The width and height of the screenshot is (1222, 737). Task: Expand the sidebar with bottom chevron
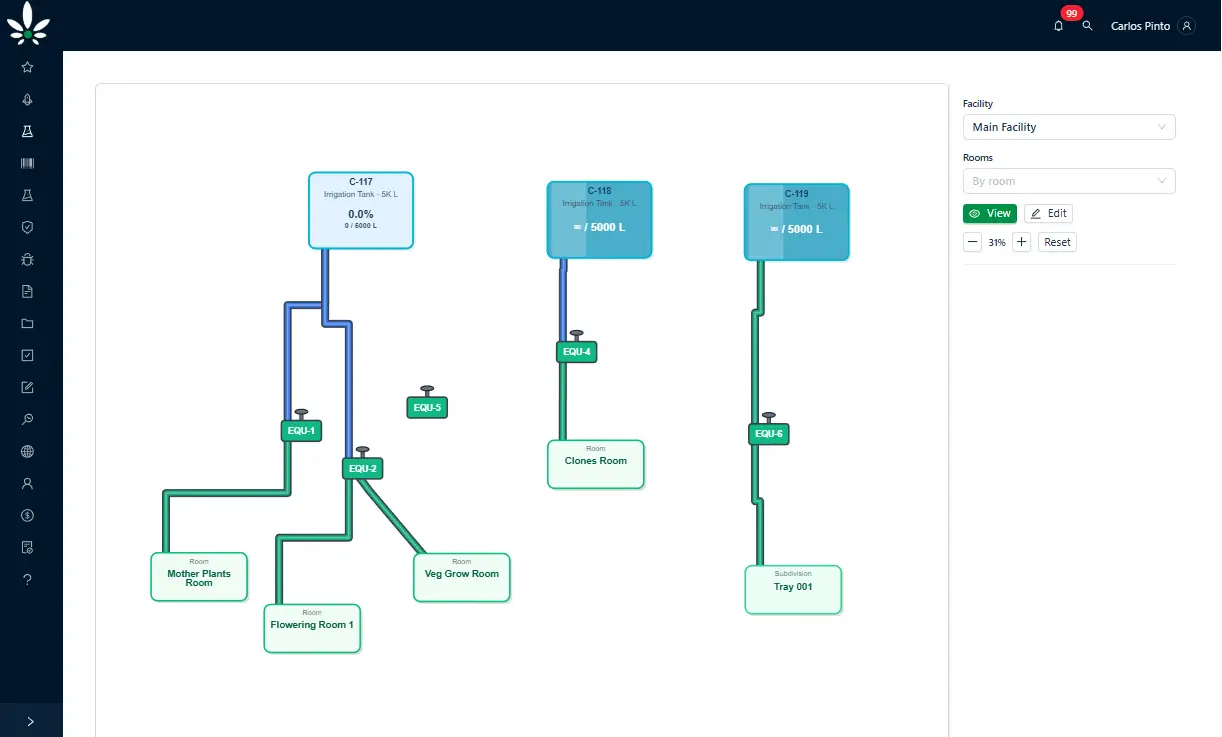click(31, 720)
